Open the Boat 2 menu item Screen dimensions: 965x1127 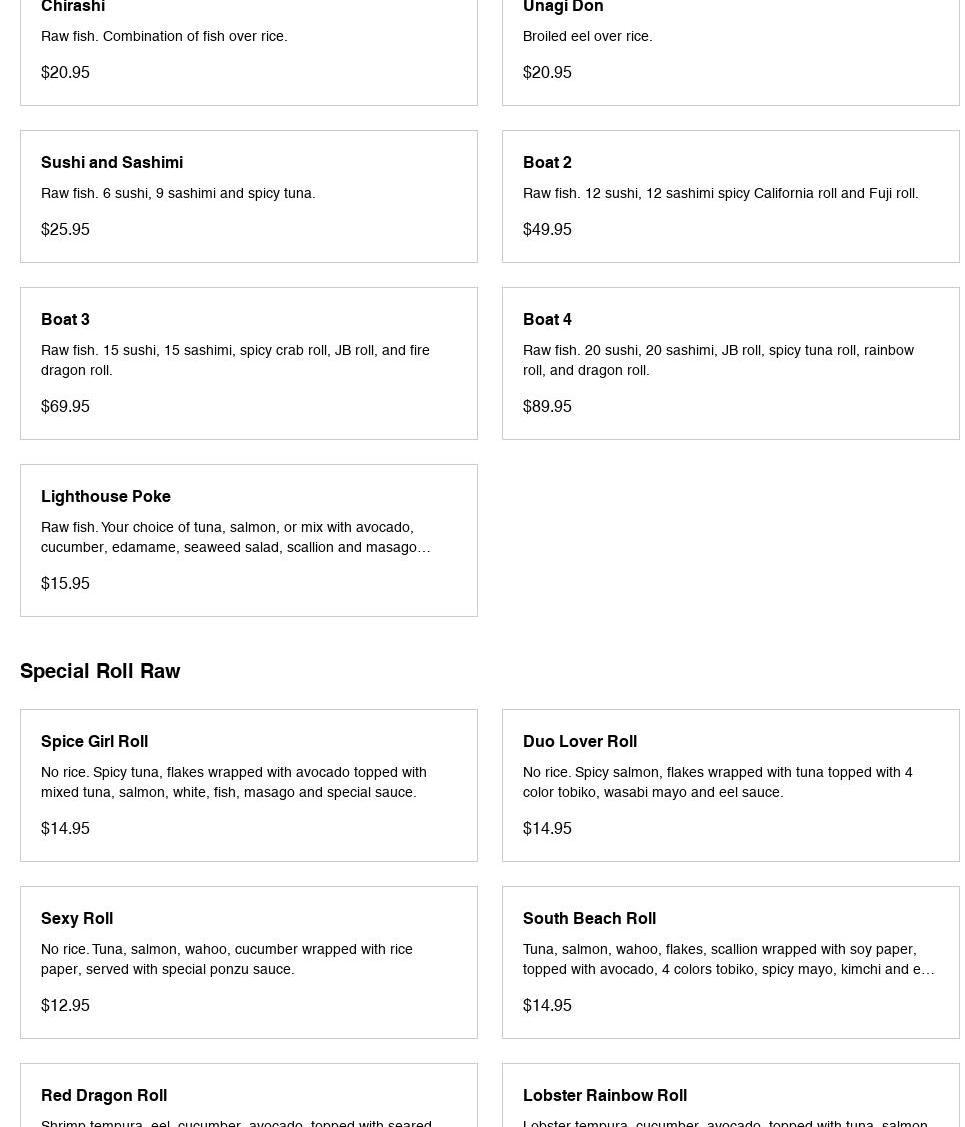point(730,196)
